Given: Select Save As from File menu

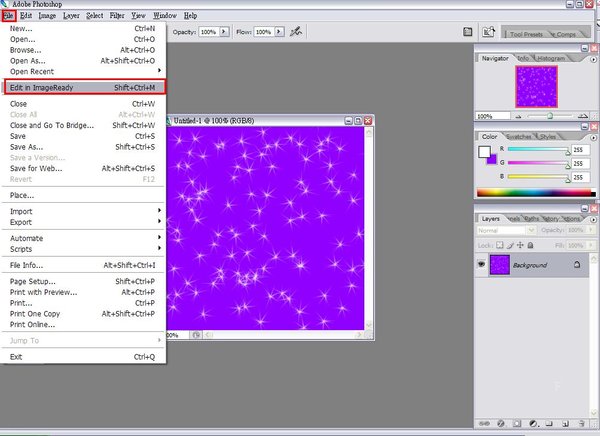Looking at the screenshot, I should click(x=83, y=147).
